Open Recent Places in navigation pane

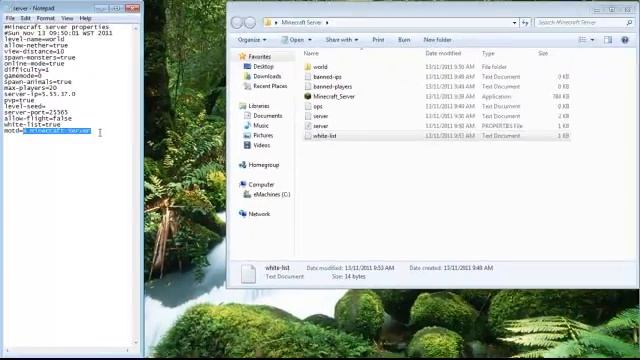point(270,86)
